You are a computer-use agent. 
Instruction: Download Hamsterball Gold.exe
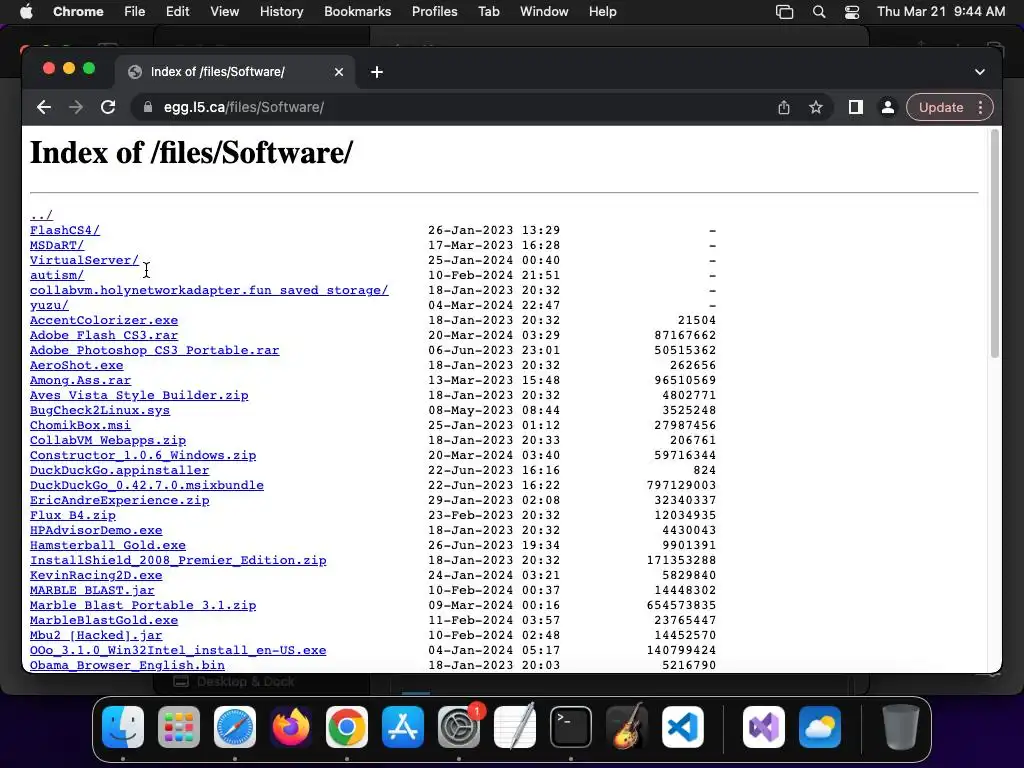point(108,545)
